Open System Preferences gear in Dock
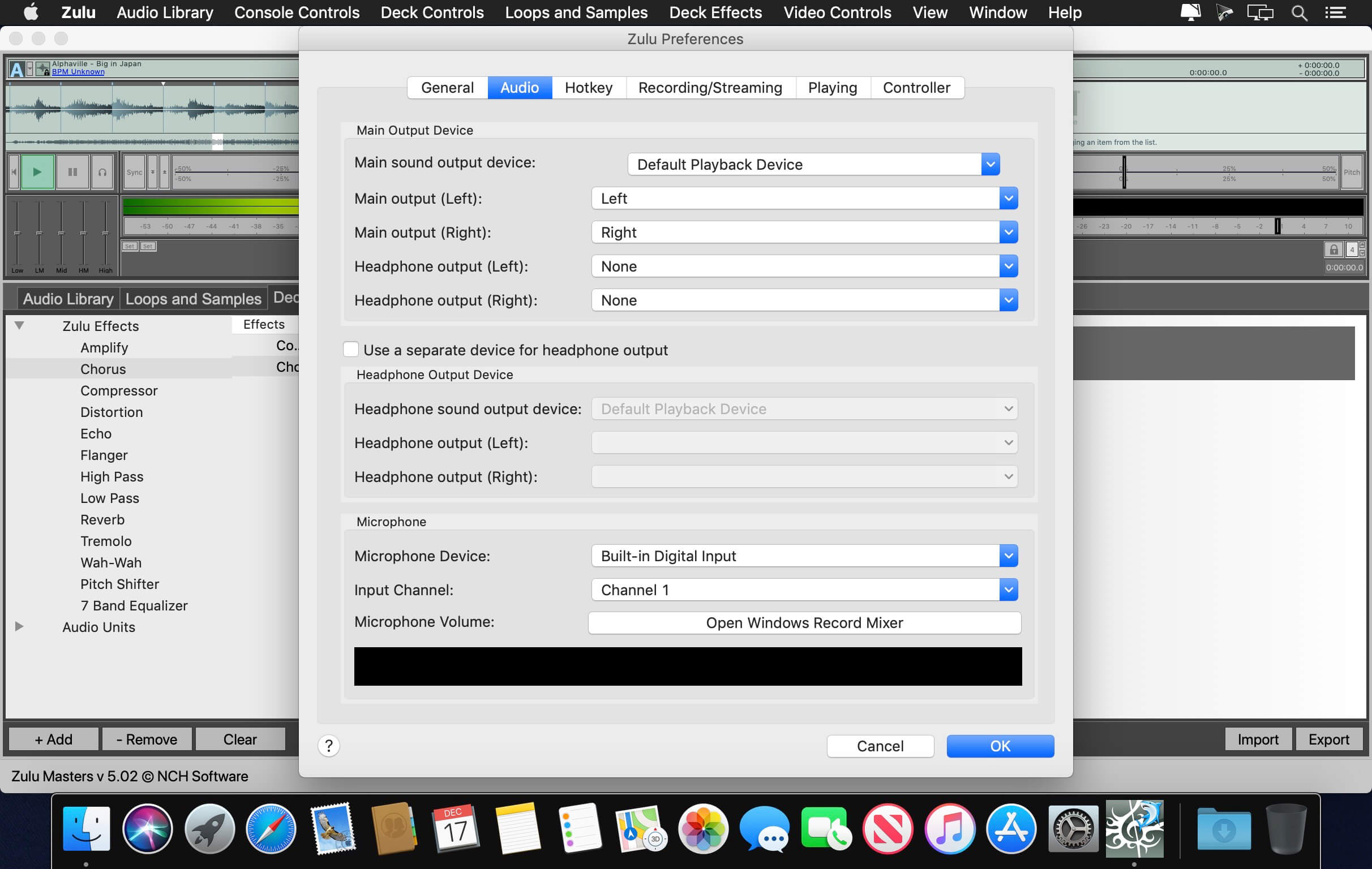 tap(1073, 828)
